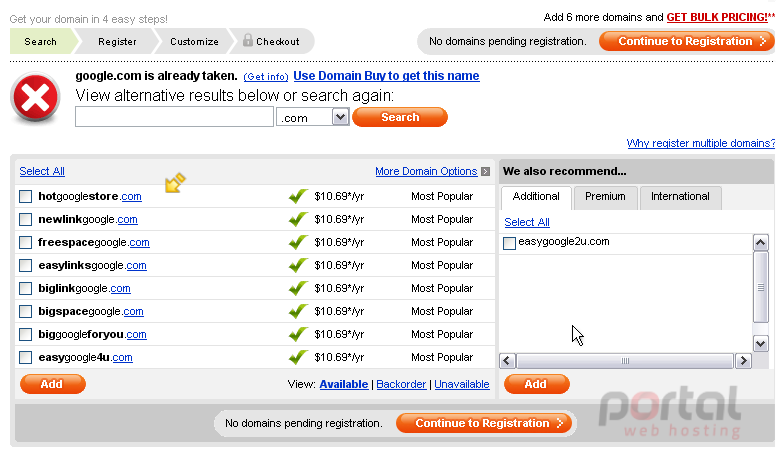The height and width of the screenshot is (450, 776).
Task: Click recommendations scroll right arrow
Action: (743, 361)
